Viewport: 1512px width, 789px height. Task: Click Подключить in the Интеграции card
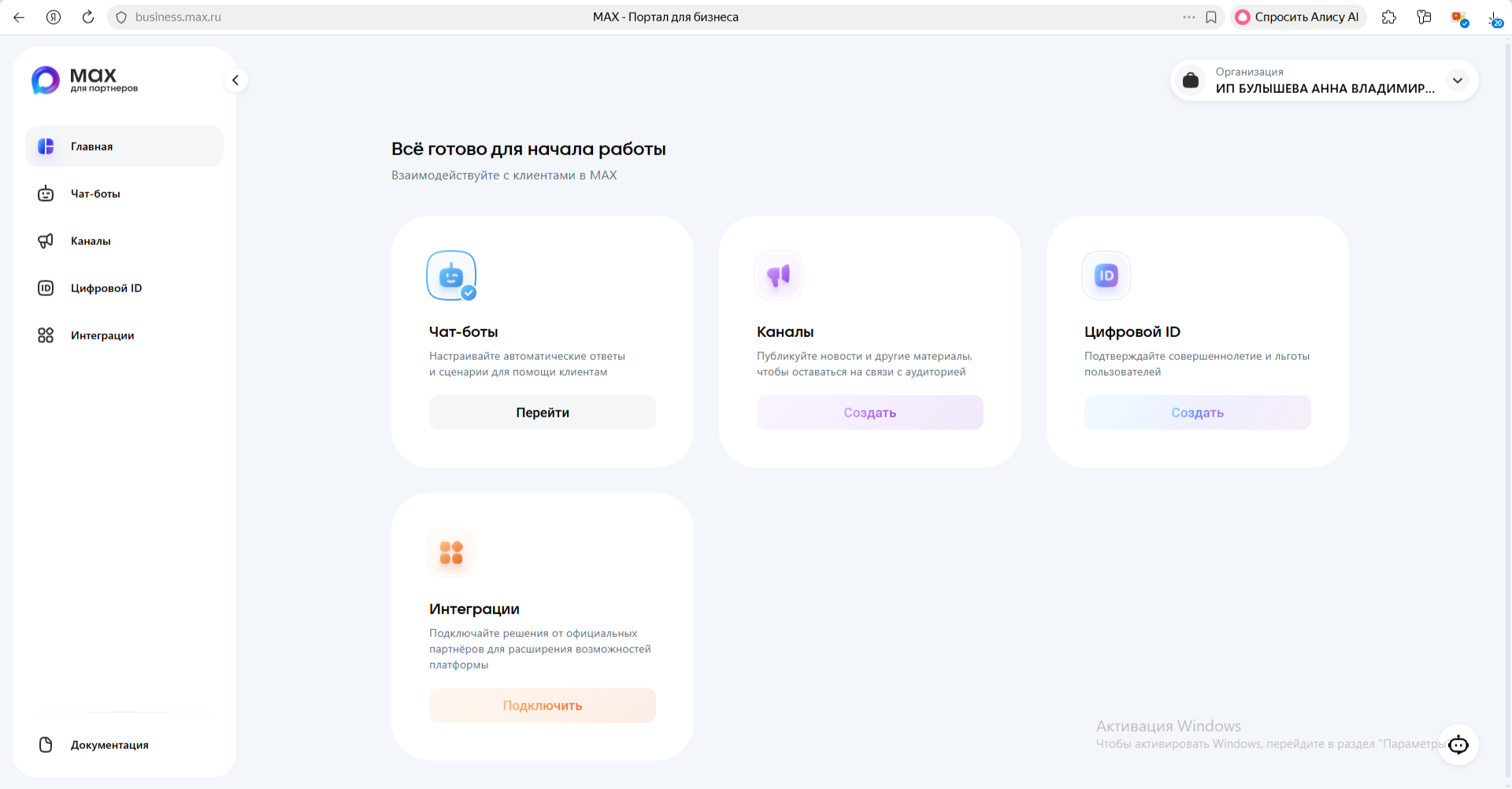(x=543, y=706)
